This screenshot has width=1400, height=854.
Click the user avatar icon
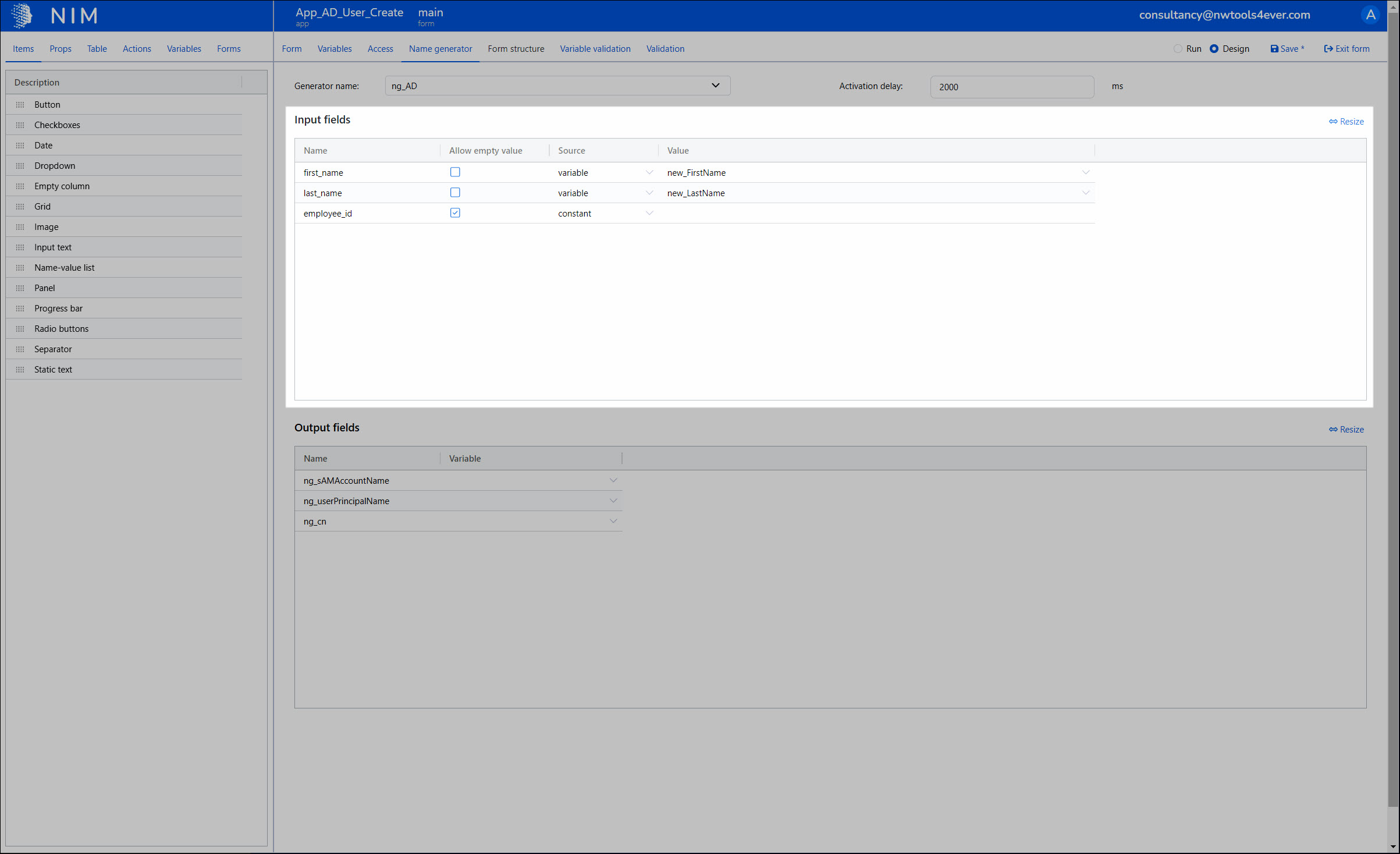(1370, 15)
